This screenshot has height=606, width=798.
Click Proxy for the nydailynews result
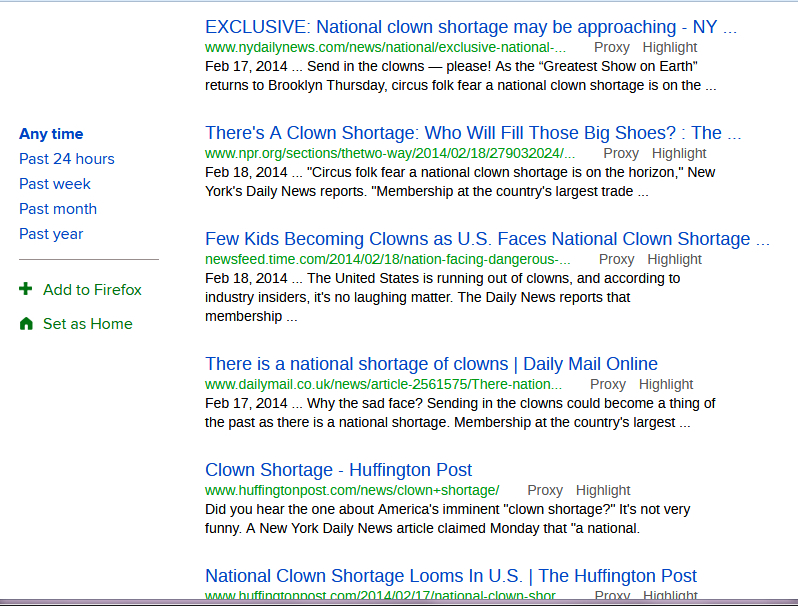click(x=612, y=47)
